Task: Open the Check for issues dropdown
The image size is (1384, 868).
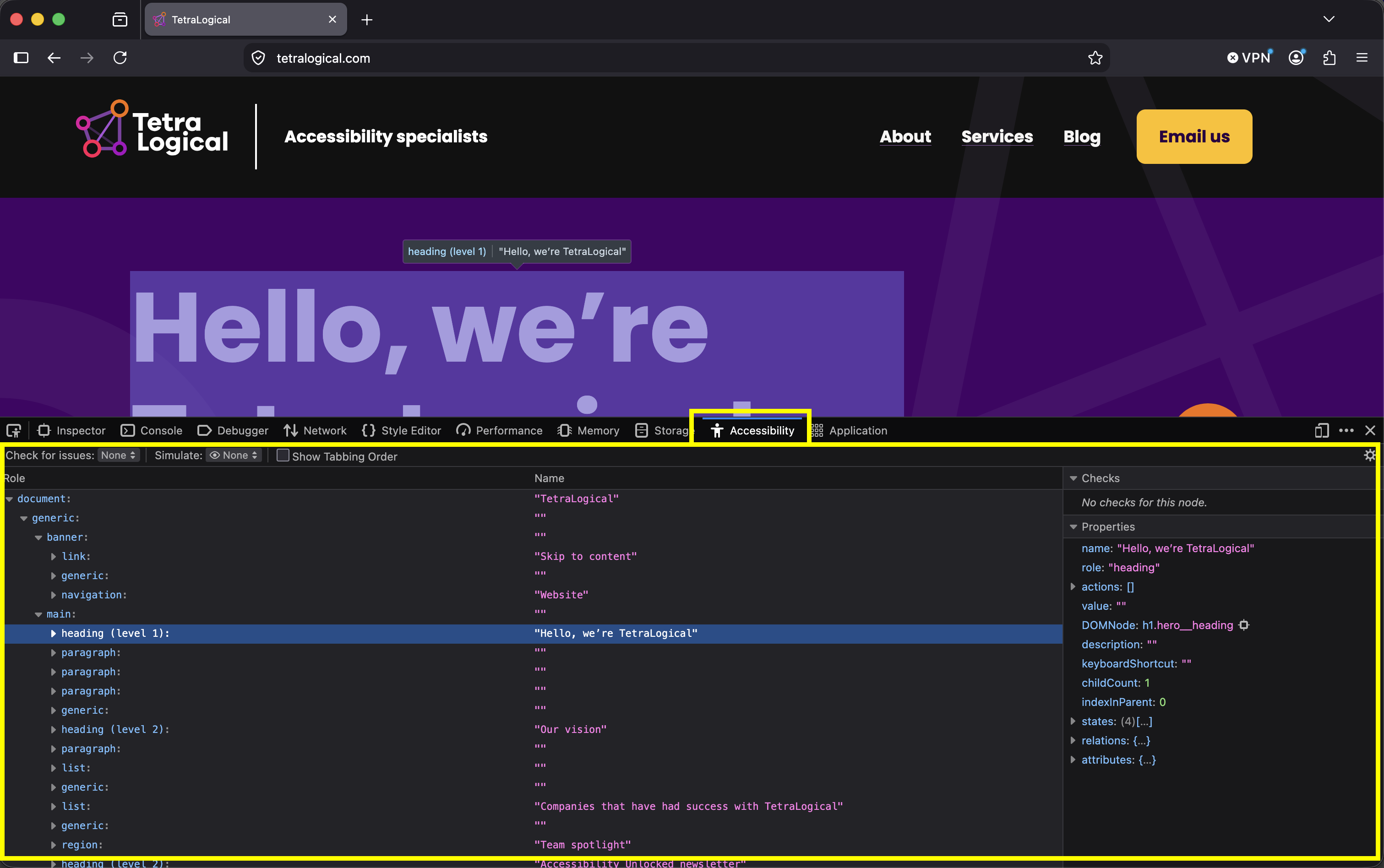Action: coord(118,455)
